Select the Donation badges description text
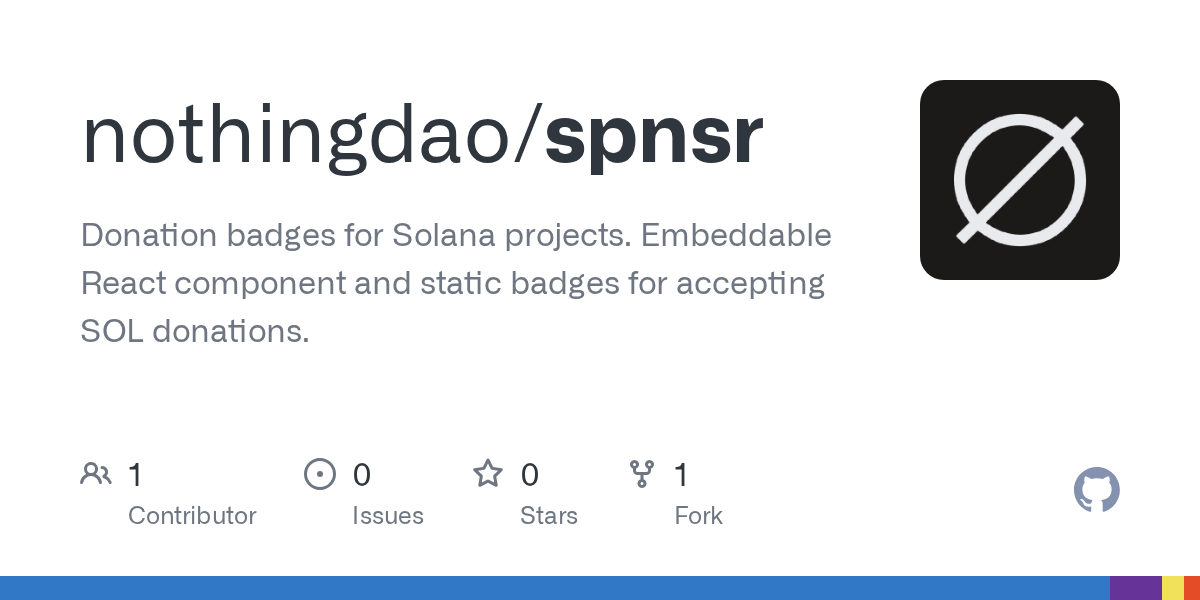Image resolution: width=1200 pixels, height=600 pixels. 455,283
